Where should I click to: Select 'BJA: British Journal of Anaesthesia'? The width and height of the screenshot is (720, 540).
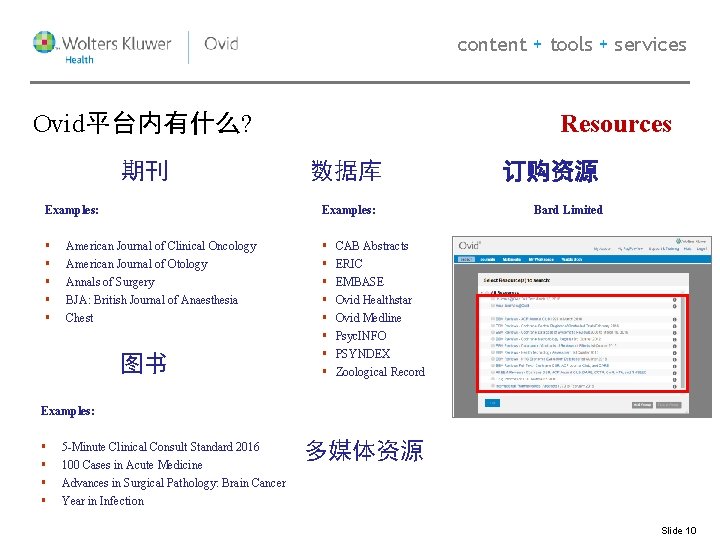pos(152,300)
